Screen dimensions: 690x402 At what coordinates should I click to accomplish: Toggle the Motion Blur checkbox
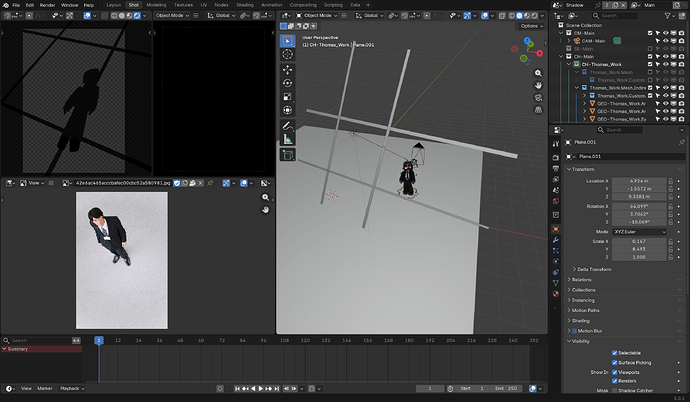[x=574, y=331]
